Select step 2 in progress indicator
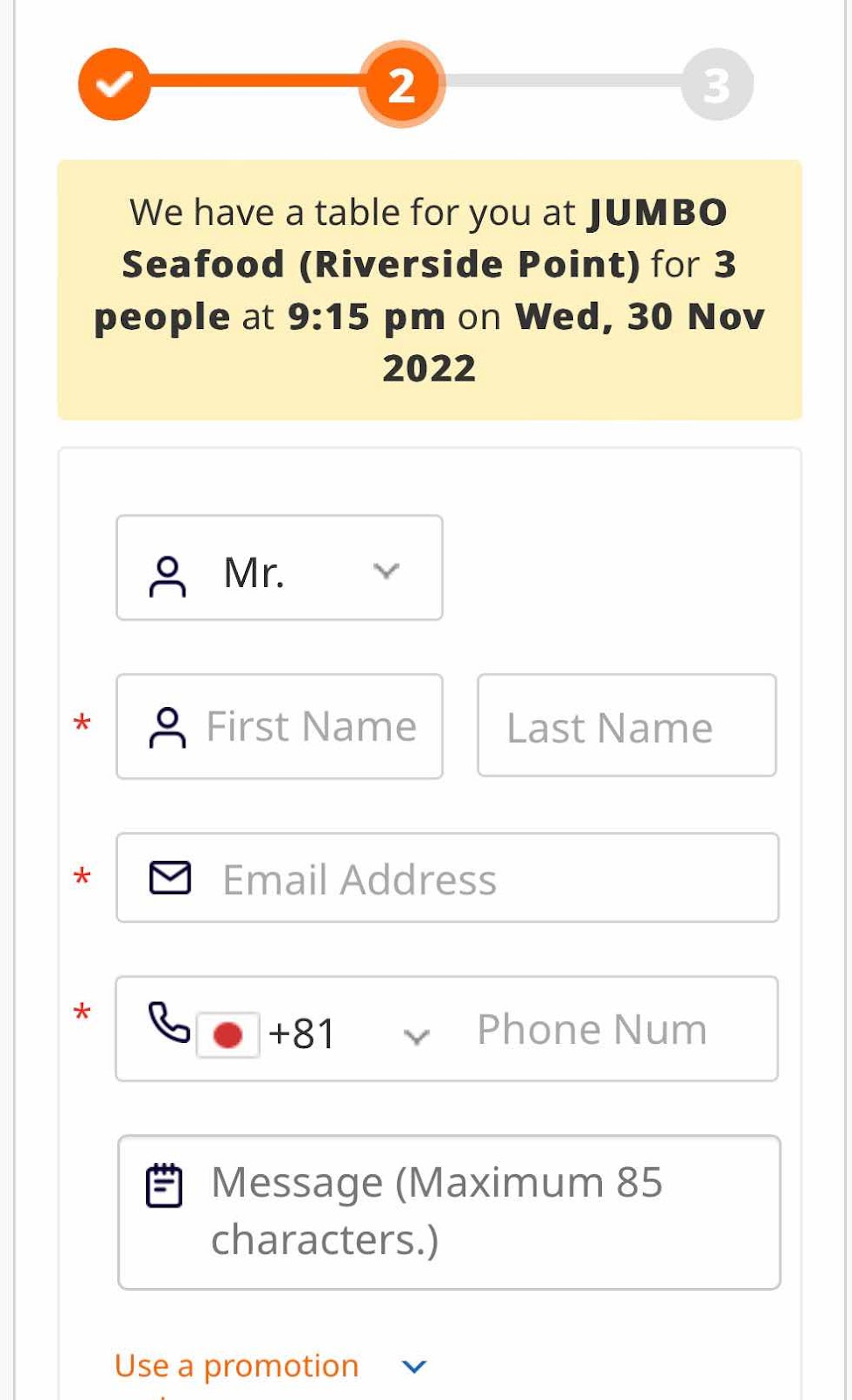 (x=402, y=84)
